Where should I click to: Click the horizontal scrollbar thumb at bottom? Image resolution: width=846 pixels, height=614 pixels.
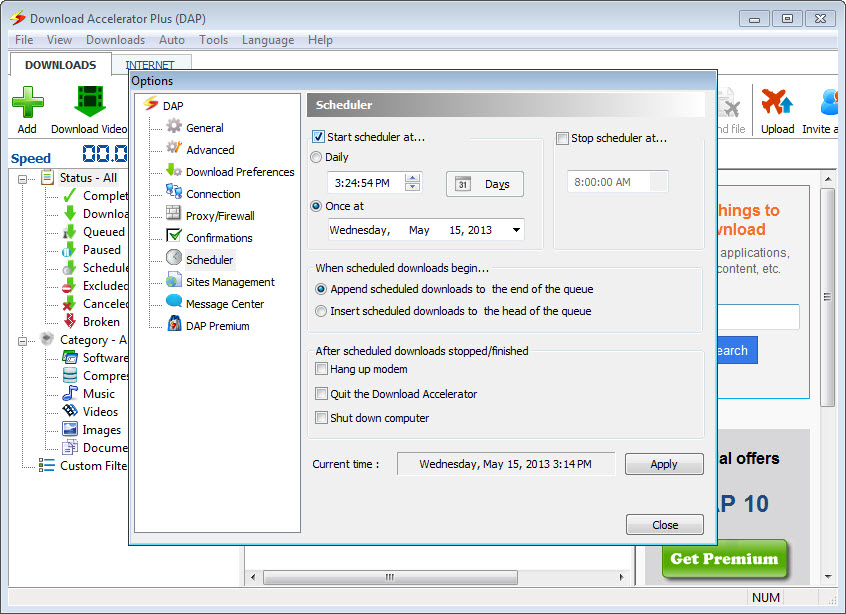tap(390, 577)
